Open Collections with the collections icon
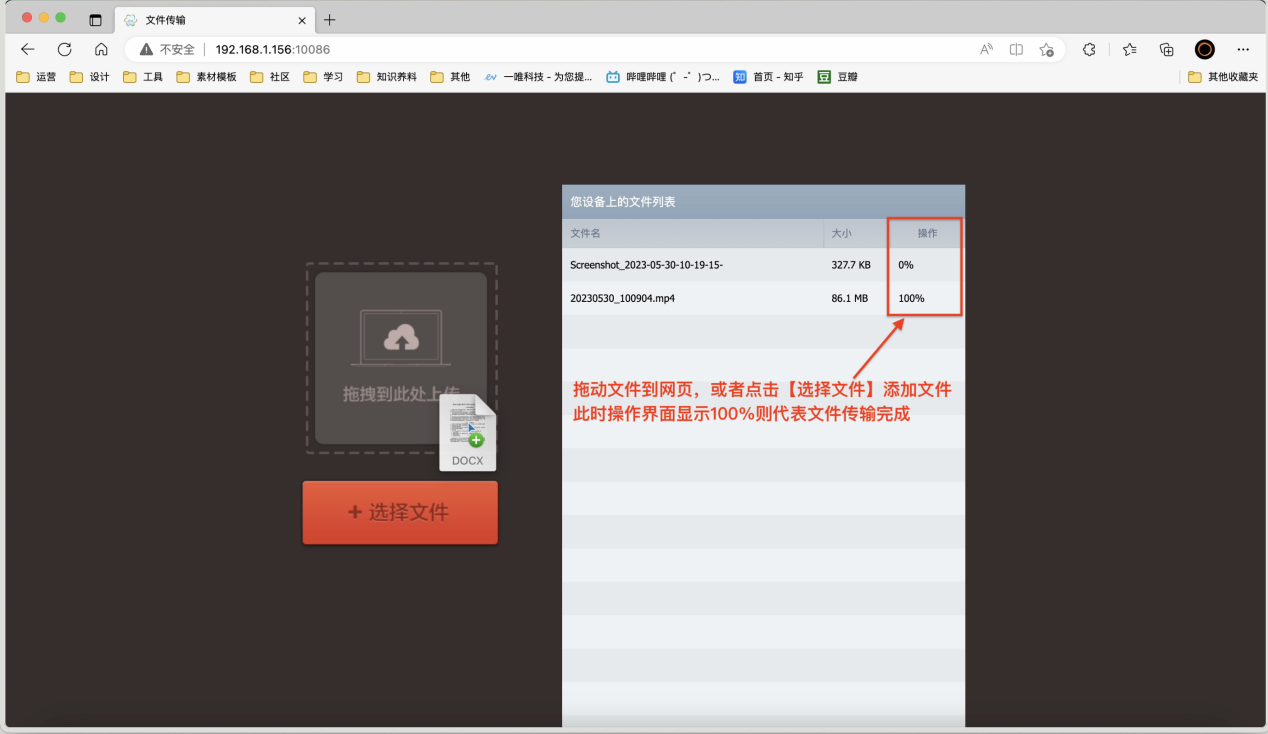This screenshot has height=734, width=1268. coord(1166,48)
